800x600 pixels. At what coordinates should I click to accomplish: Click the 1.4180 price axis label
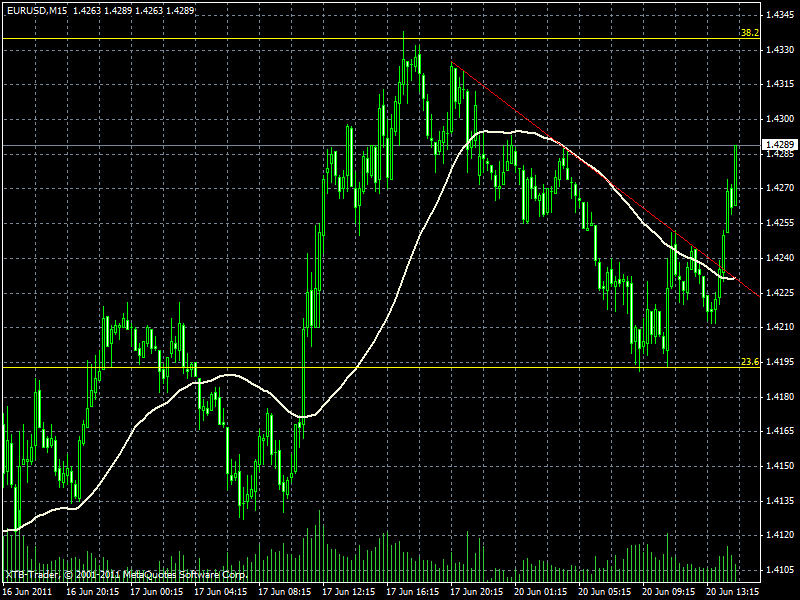[780, 396]
